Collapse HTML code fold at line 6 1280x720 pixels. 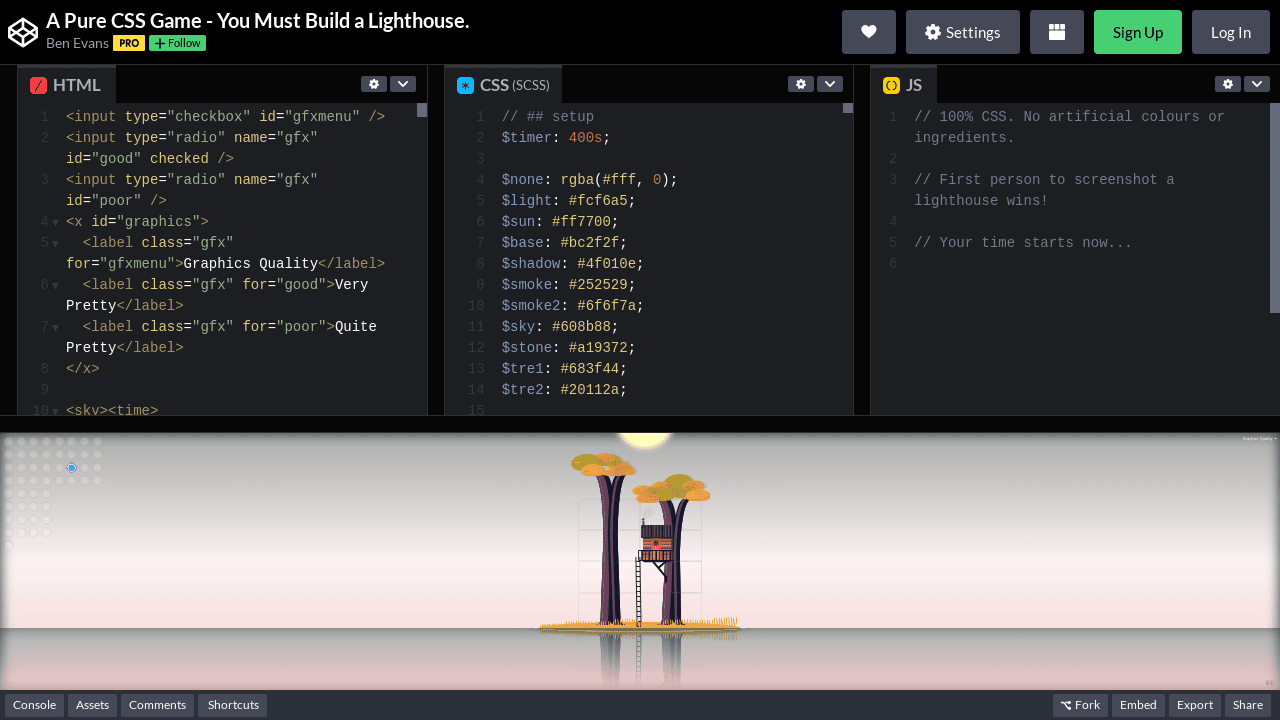tap(55, 286)
